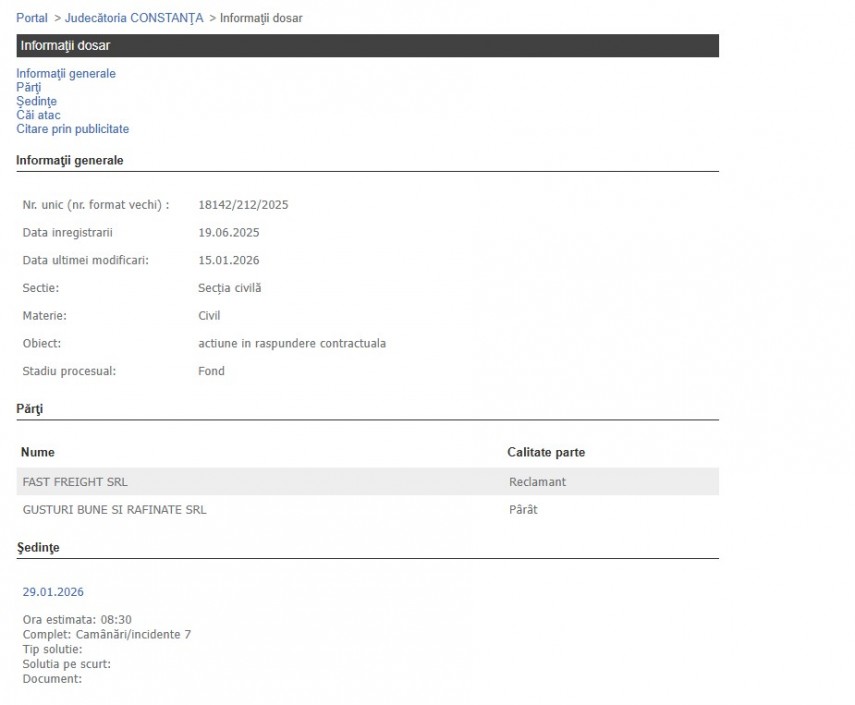Select the Părți navigation link
This screenshot has height=705, width=855.
[29, 87]
